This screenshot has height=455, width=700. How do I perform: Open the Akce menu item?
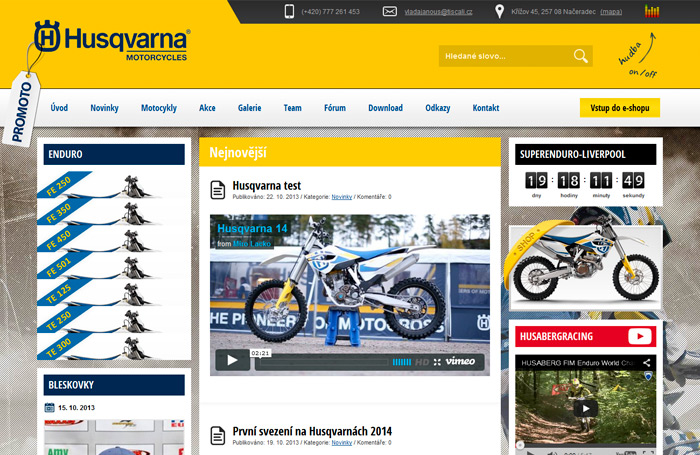[207, 108]
